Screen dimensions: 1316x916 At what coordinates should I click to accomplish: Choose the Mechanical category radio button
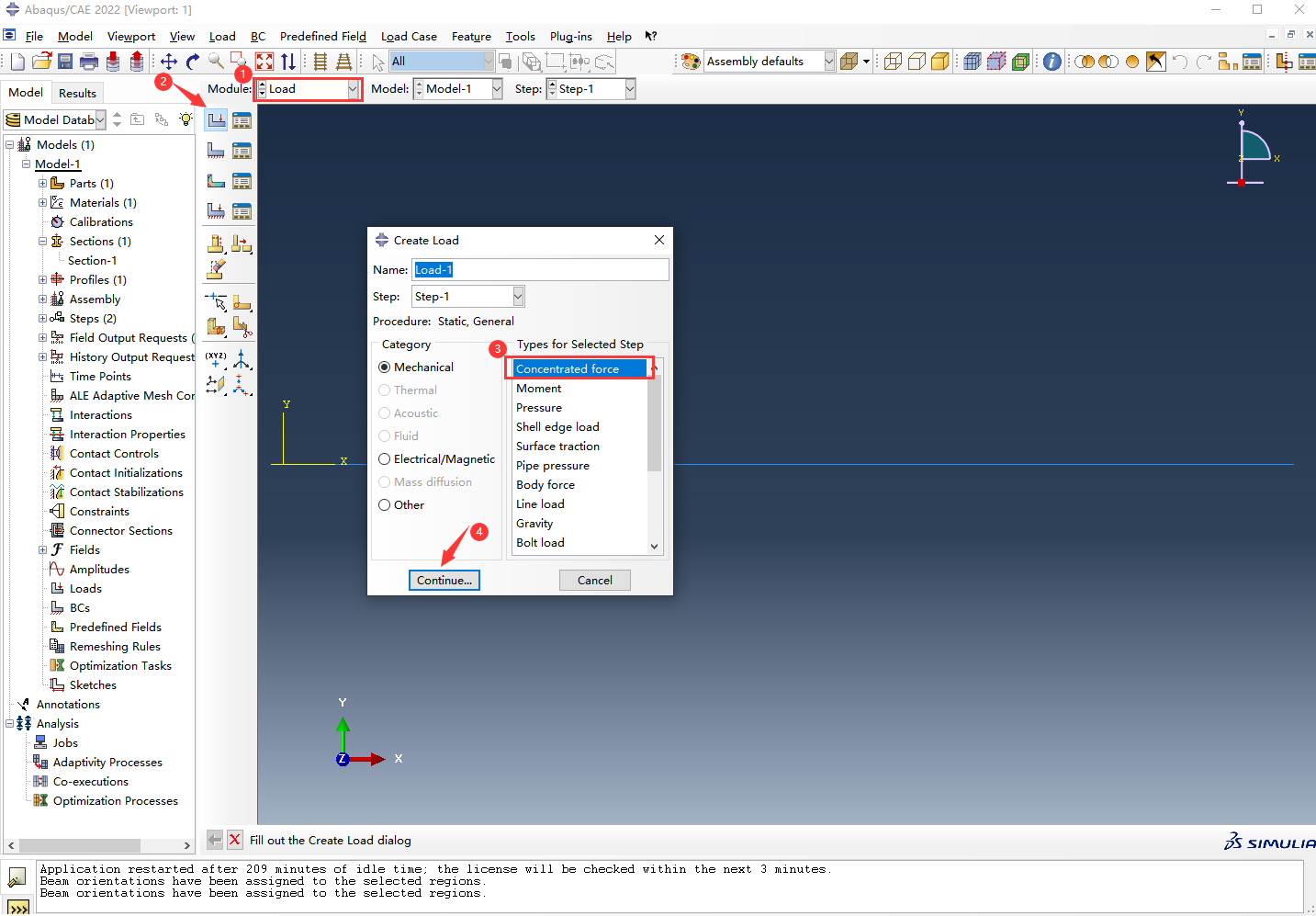(385, 368)
